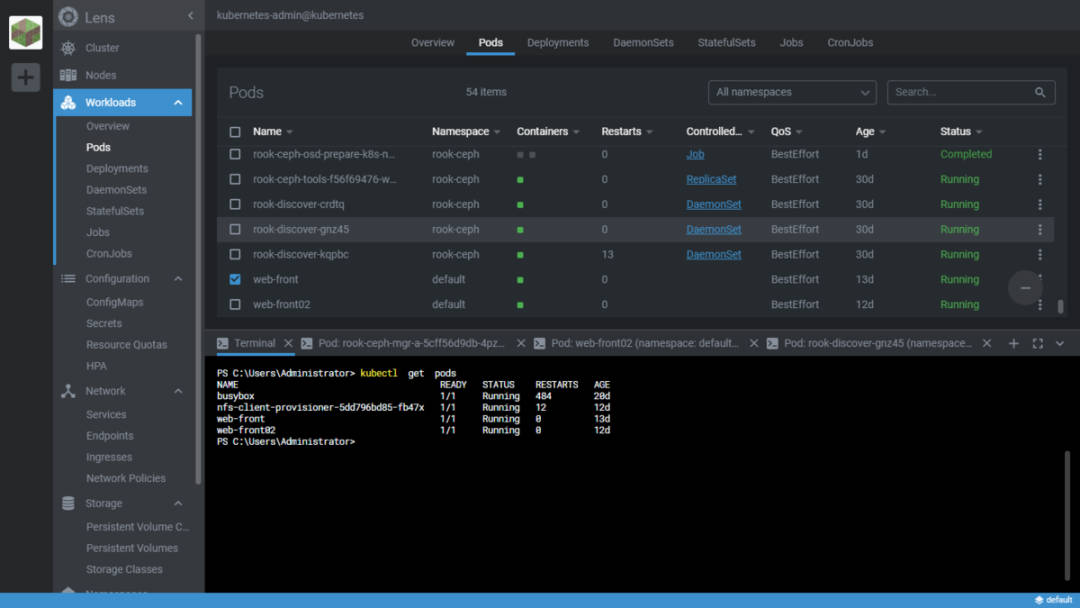Switch to the CronJobs tab
Viewport: 1080px width, 608px height.
850,43
